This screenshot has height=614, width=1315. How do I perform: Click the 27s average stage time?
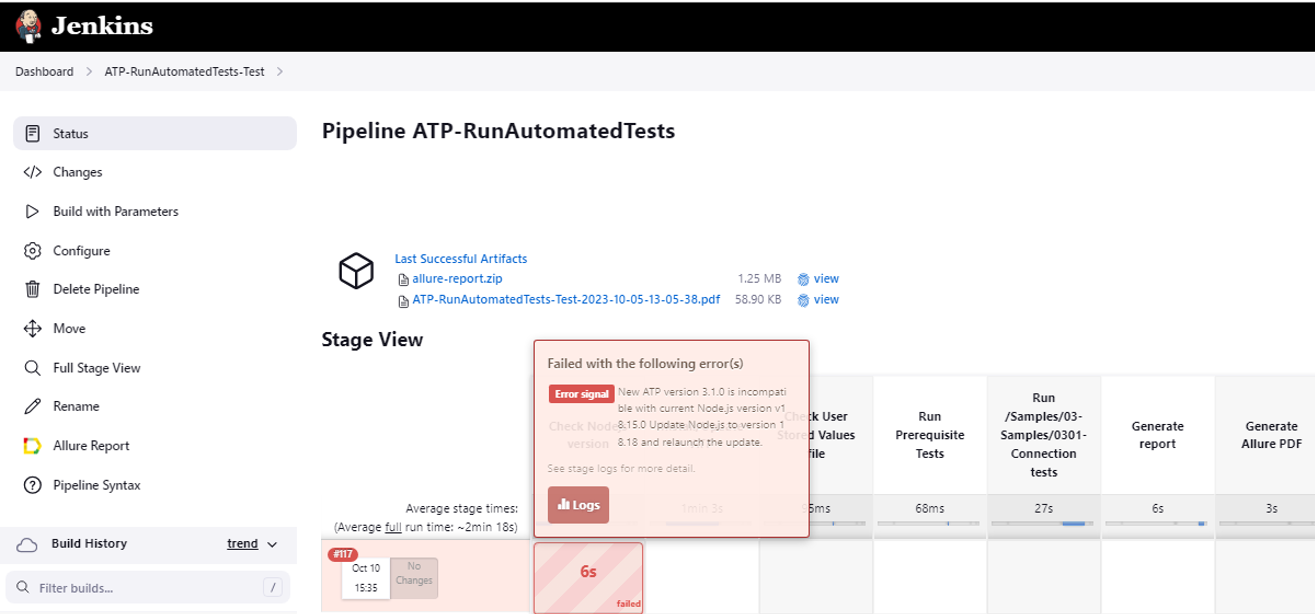click(x=1043, y=508)
